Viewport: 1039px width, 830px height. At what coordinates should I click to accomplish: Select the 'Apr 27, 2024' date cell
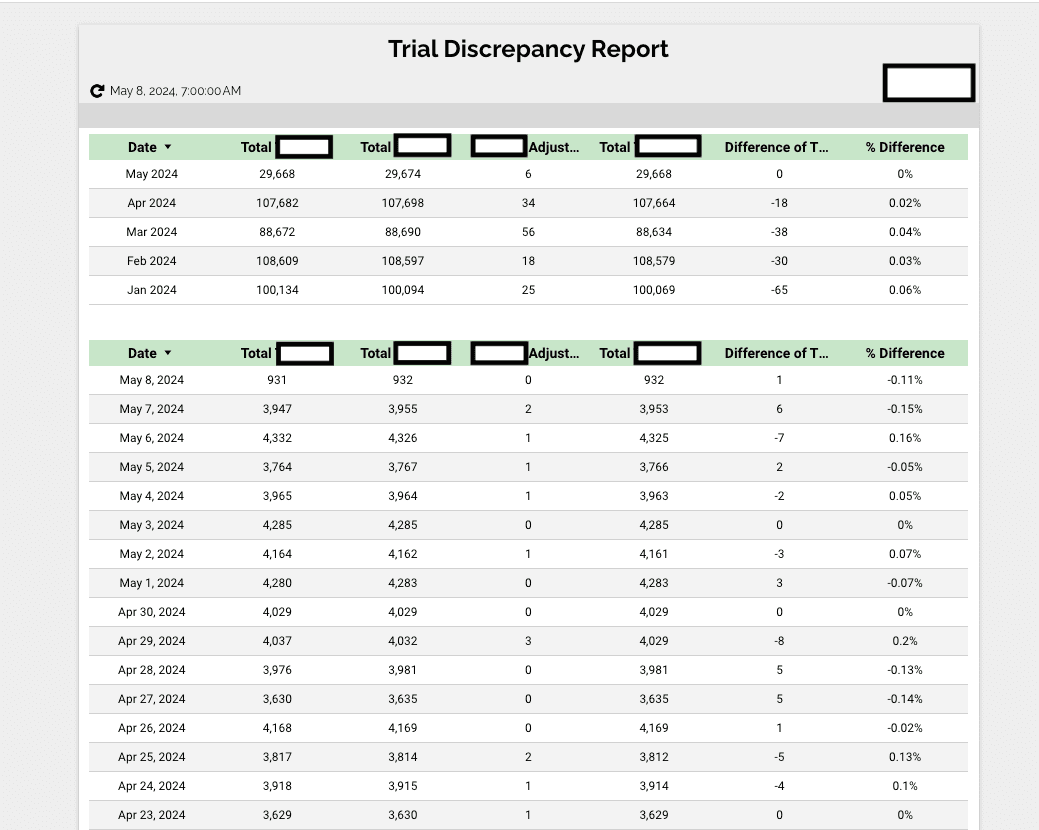pos(152,699)
